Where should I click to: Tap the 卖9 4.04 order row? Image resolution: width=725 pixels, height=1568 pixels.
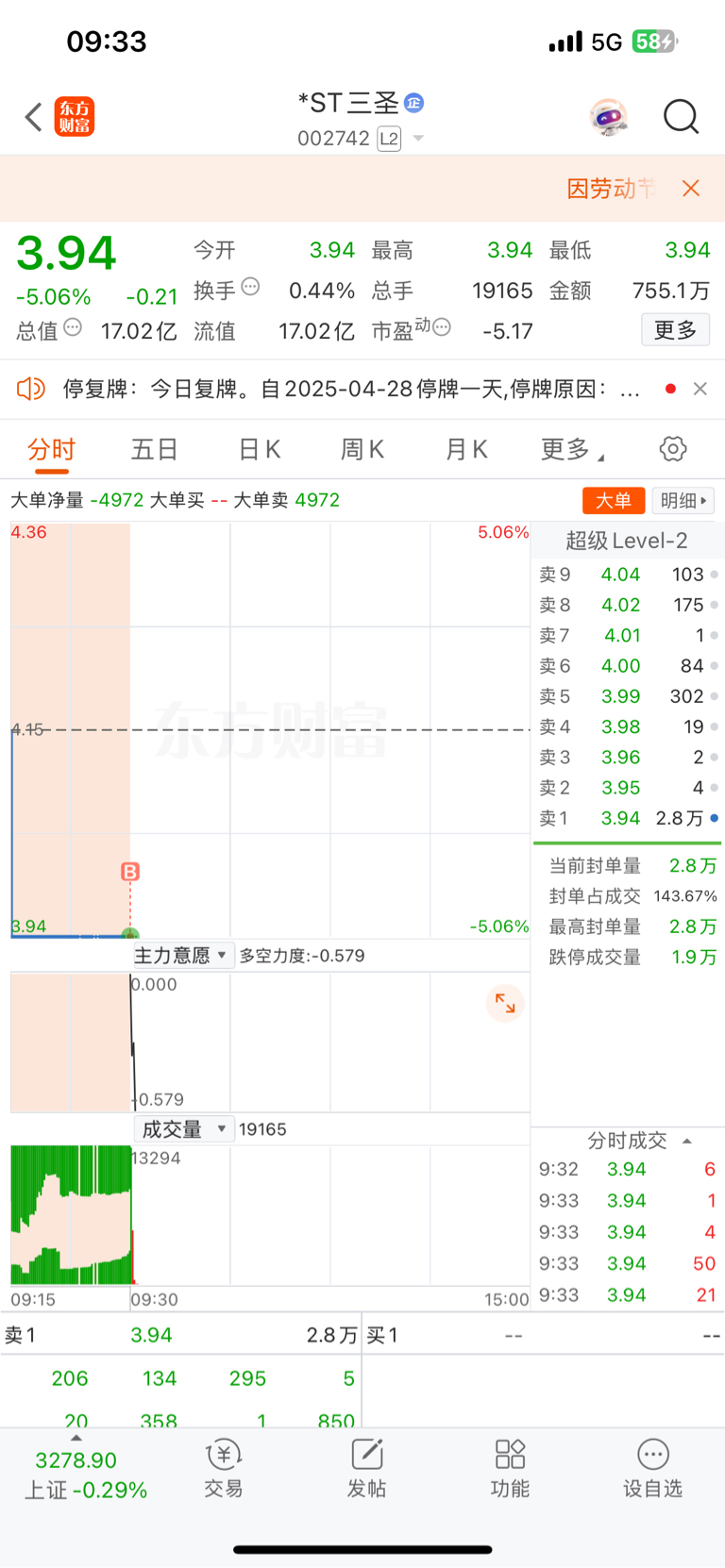(627, 575)
